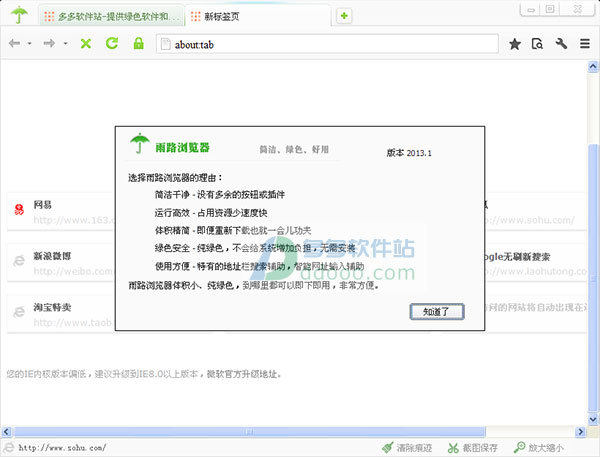Open the 网易 shortcut tile

(x=61, y=212)
